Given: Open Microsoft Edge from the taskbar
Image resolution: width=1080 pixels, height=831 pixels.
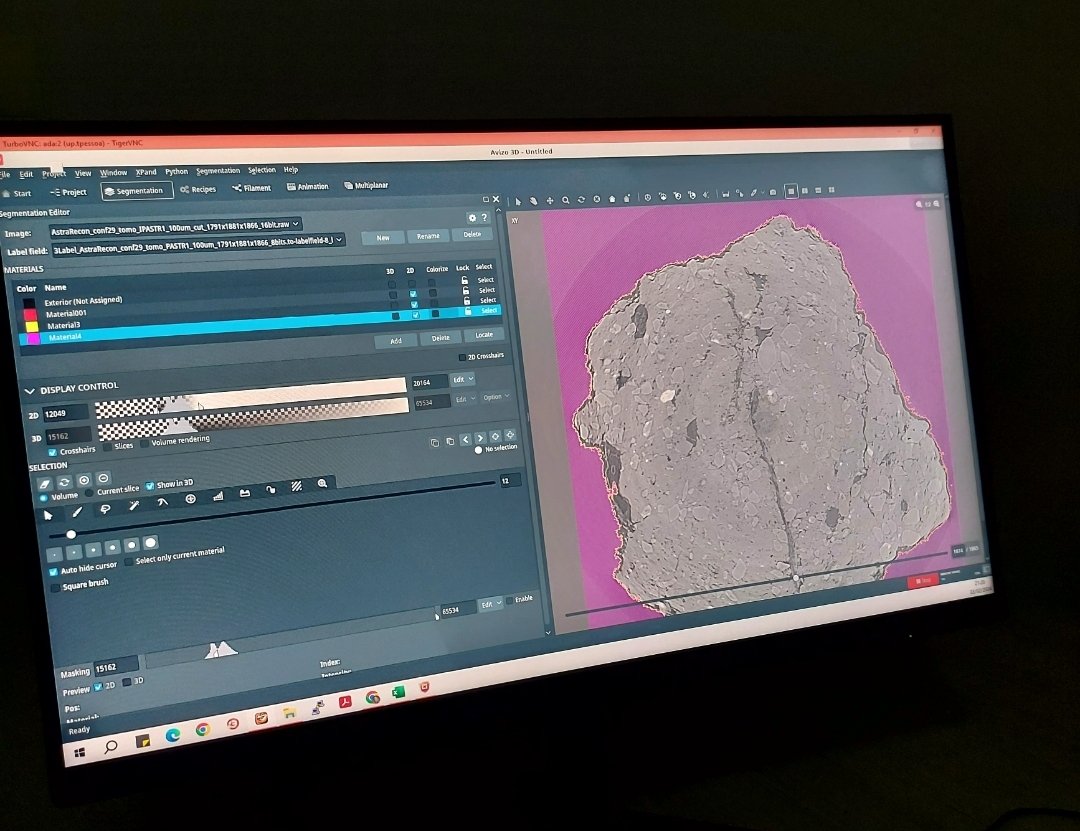Looking at the screenshot, I should (172, 735).
